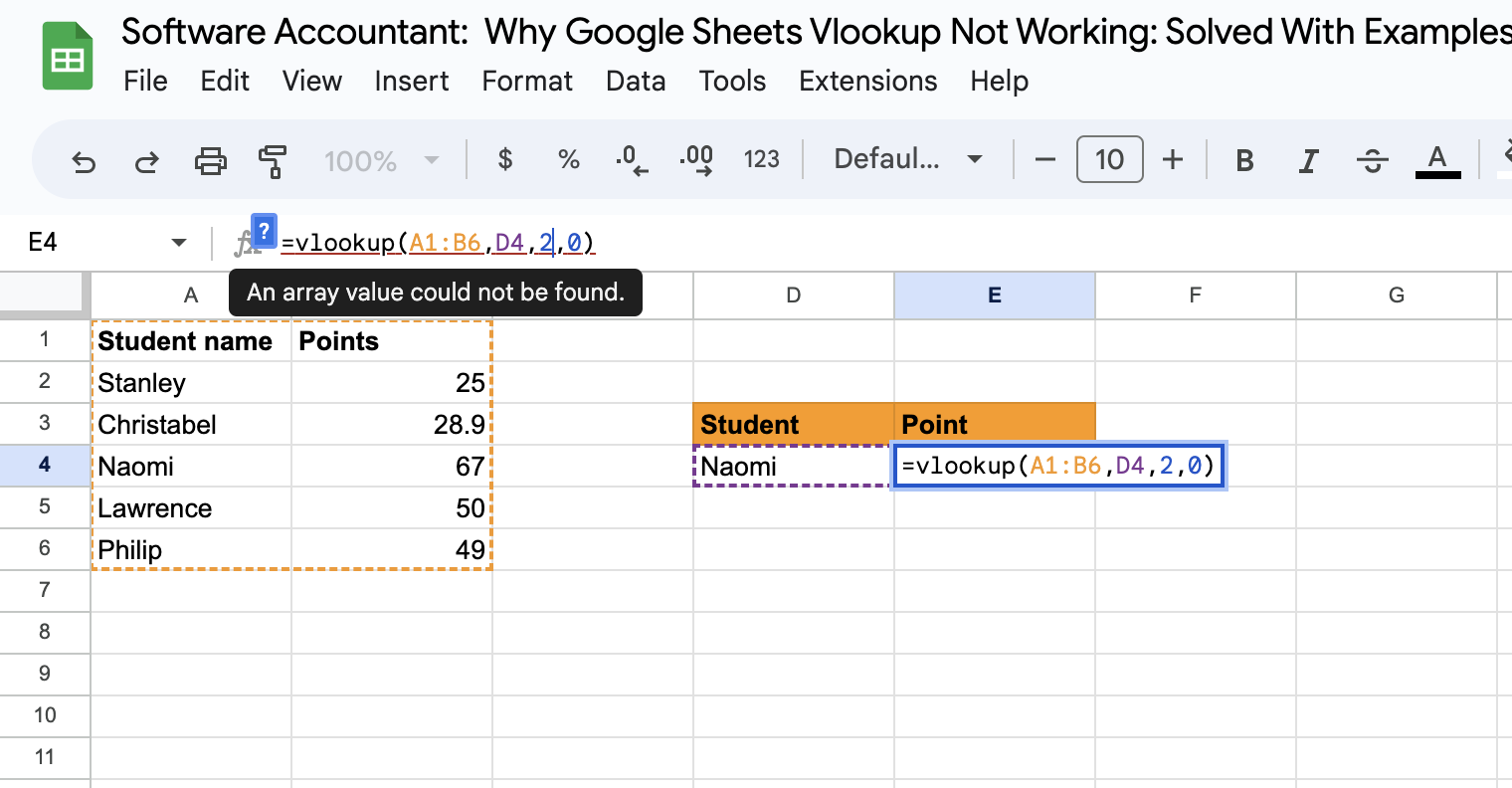Image resolution: width=1512 pixels, height=788 pixels.
Task: Select column A header
Action: tap(191, 295)
